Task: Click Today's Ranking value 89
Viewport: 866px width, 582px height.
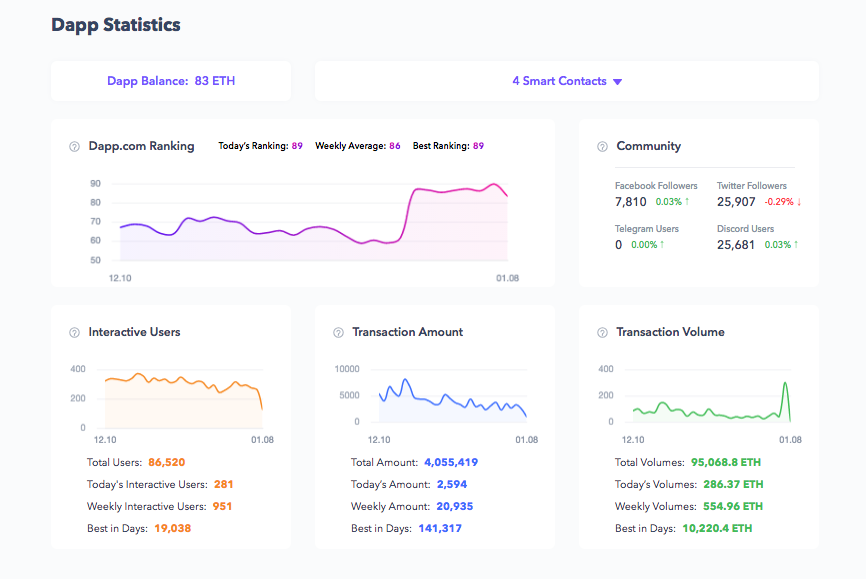Action: click(297, 146)
